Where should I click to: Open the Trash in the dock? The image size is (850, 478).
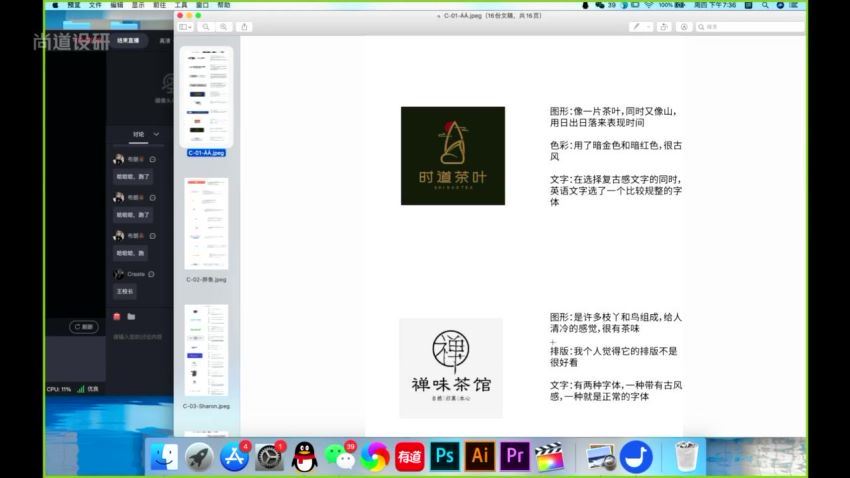coord(686,456)
